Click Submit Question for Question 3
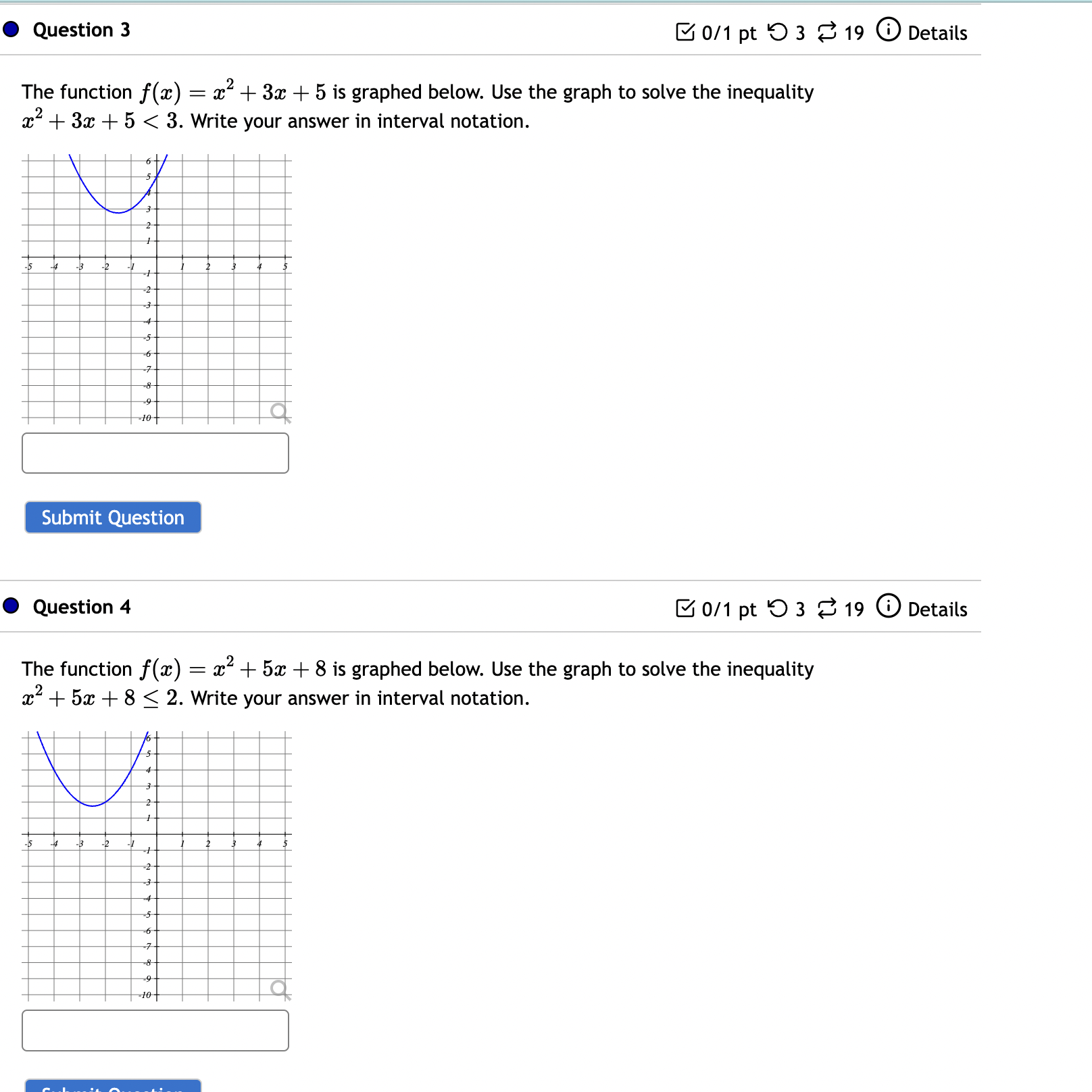 pos(112,517)
